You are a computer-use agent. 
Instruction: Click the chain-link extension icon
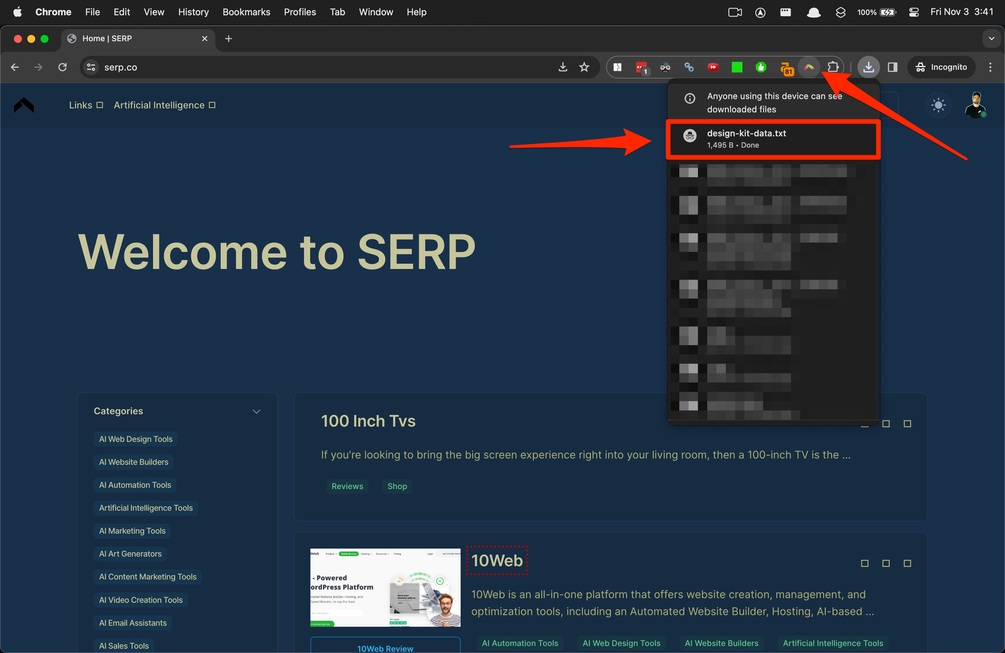[689, 66]
